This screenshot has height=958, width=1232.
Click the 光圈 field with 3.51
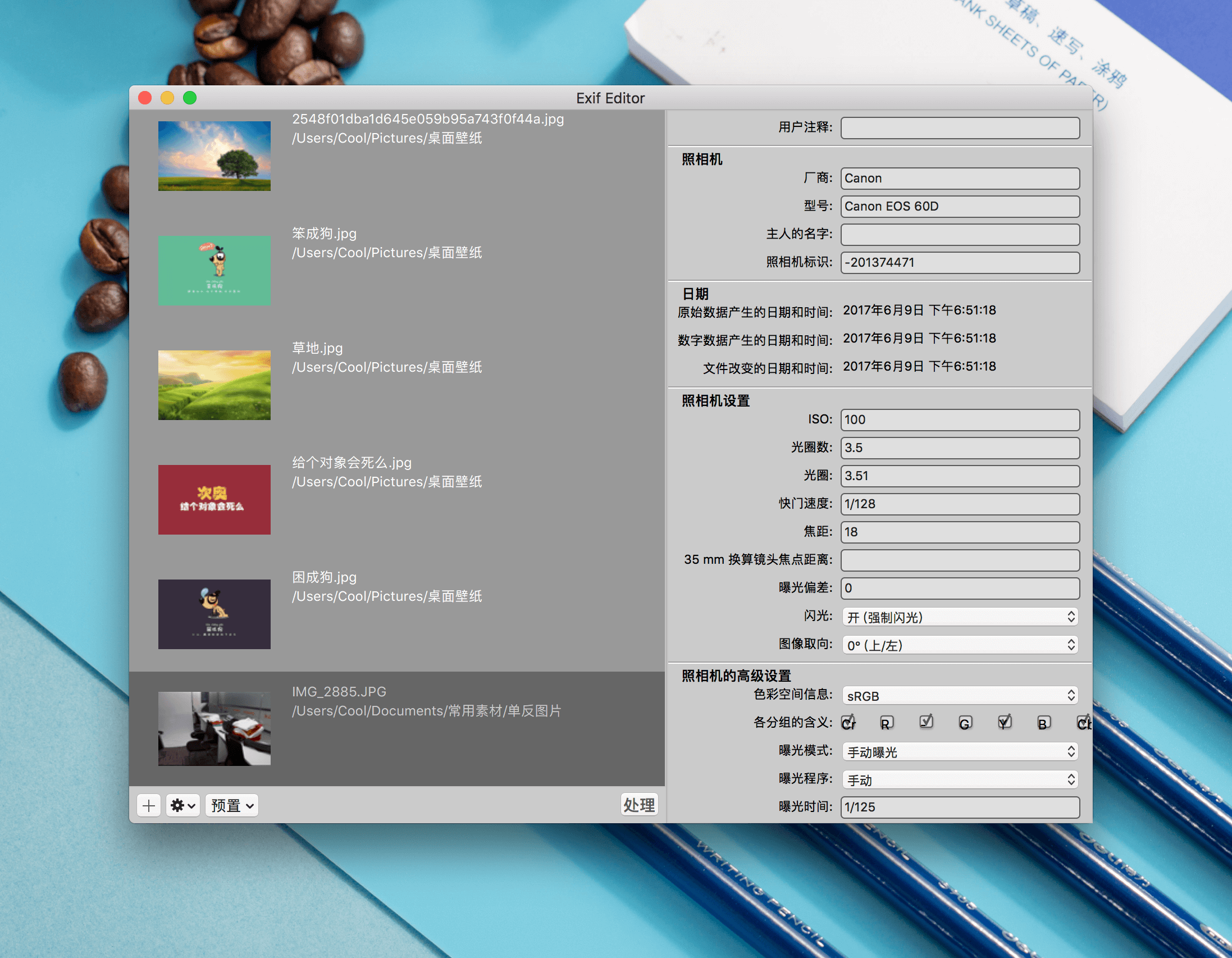(x=960, y=476)
